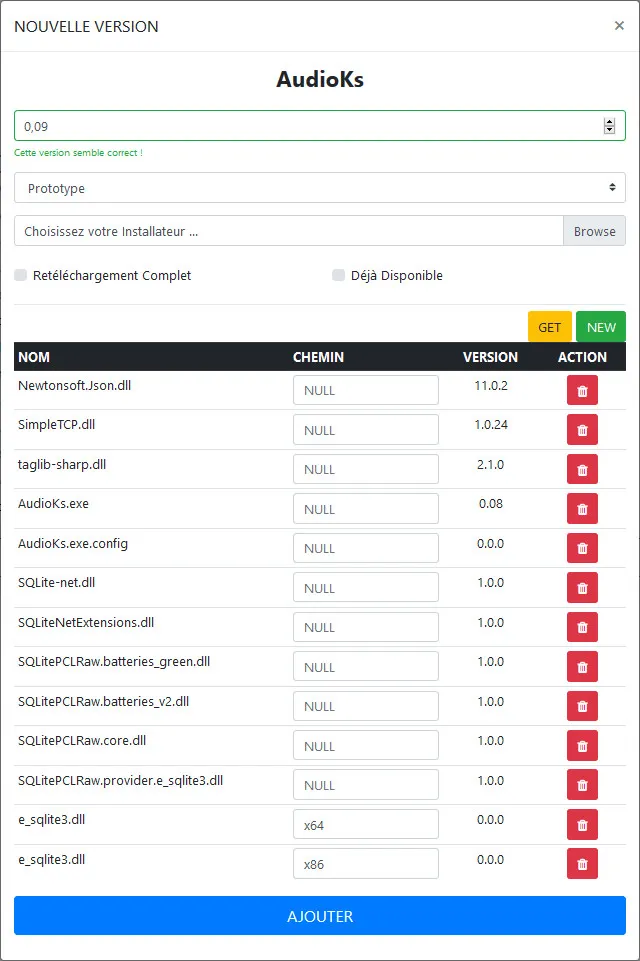
Task: Click the CHEMIN field for SQLiteNetExtensions.dll
Action: point(365,627)
